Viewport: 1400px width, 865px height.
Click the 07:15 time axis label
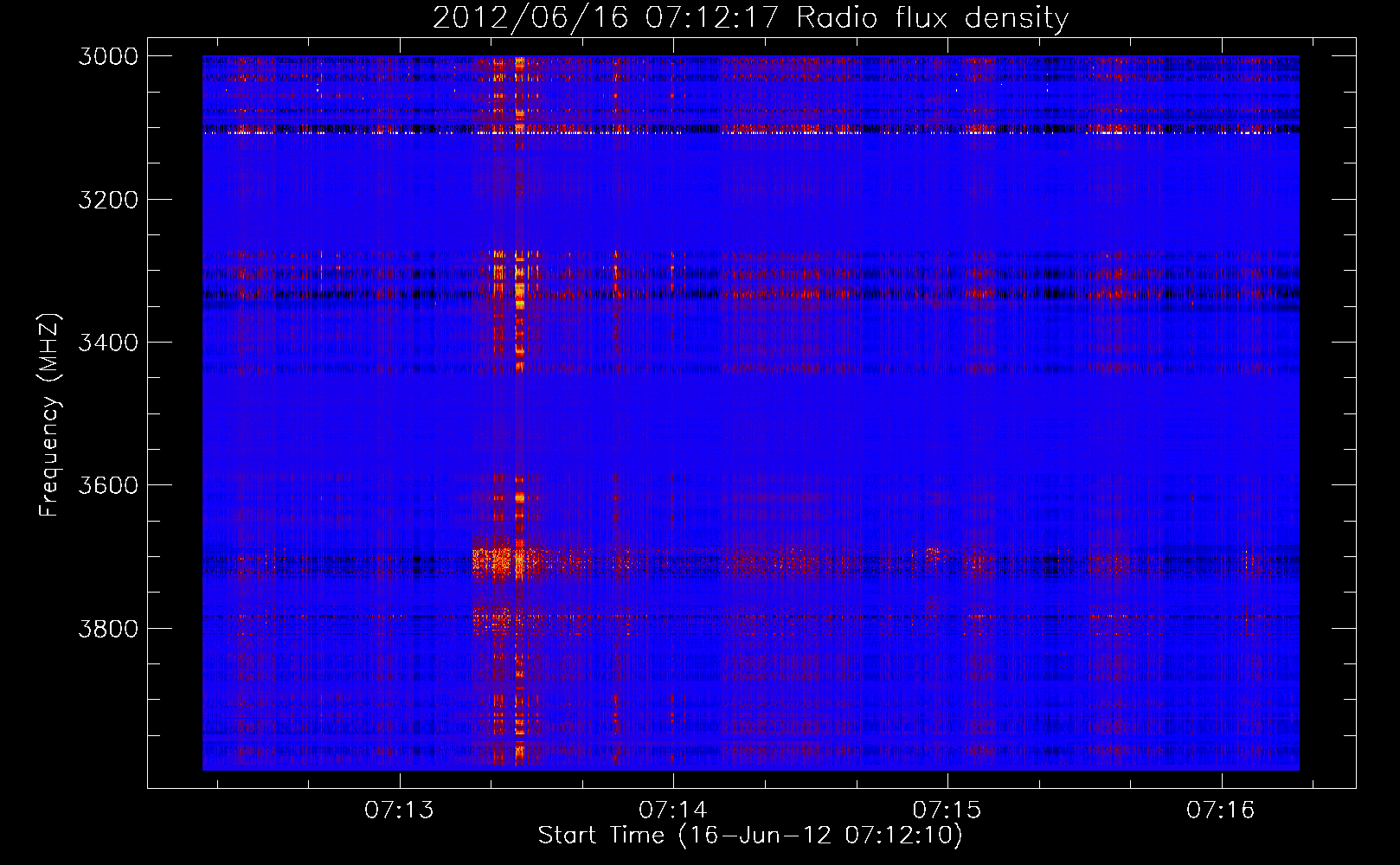[947, 811]
